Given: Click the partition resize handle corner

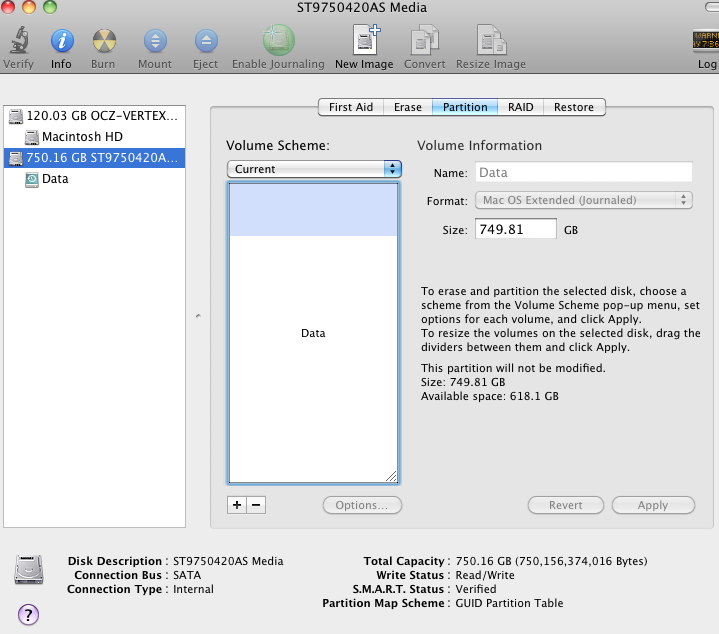Looking at the screenshot, I should (392, 477).
